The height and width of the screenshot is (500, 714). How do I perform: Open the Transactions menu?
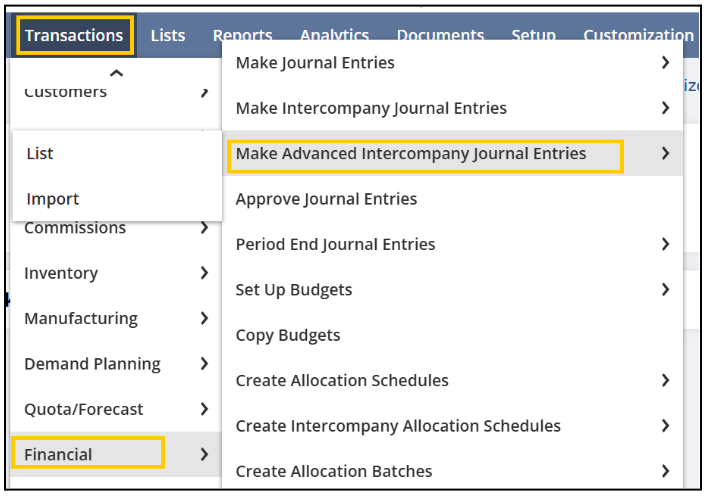(74, 36)
